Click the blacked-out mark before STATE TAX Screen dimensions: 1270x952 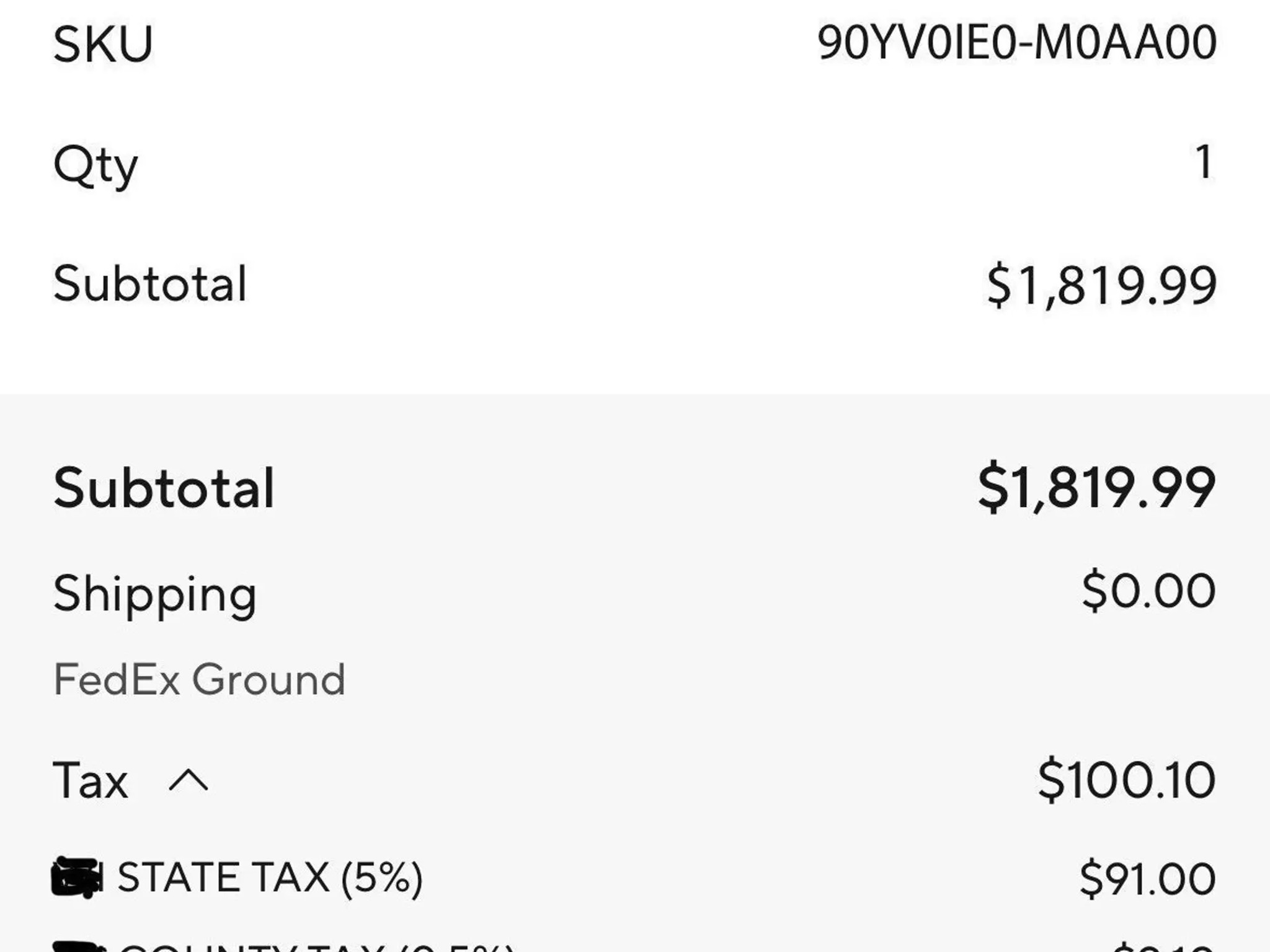tap(77, 878)
